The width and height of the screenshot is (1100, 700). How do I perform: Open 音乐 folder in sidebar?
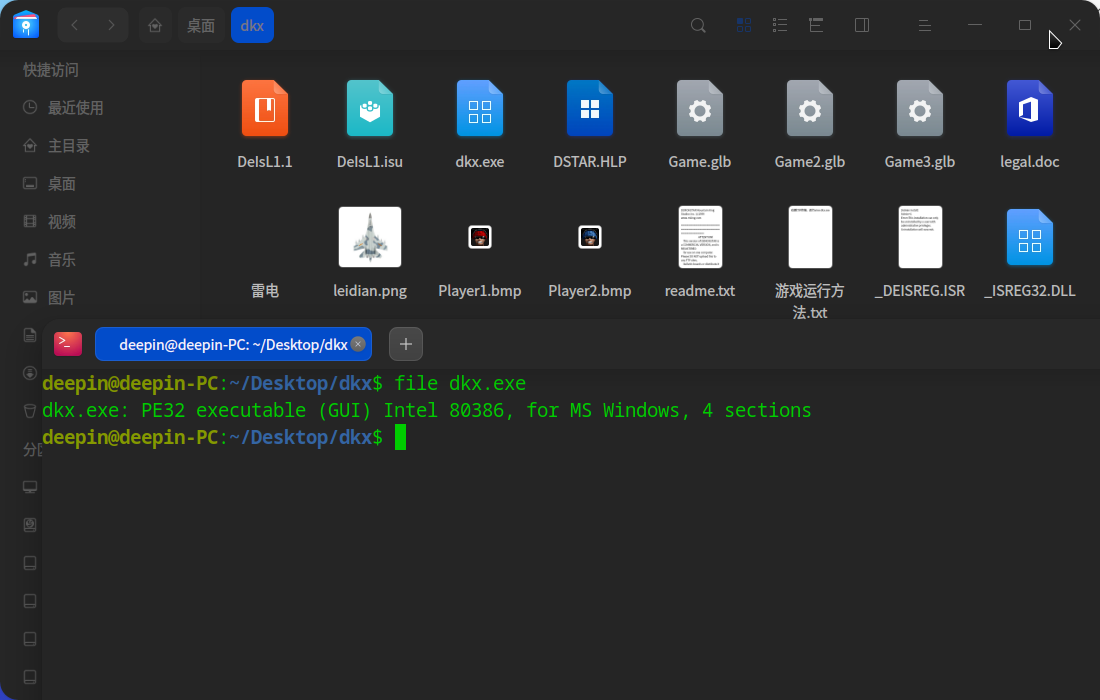tap(60, 259)
